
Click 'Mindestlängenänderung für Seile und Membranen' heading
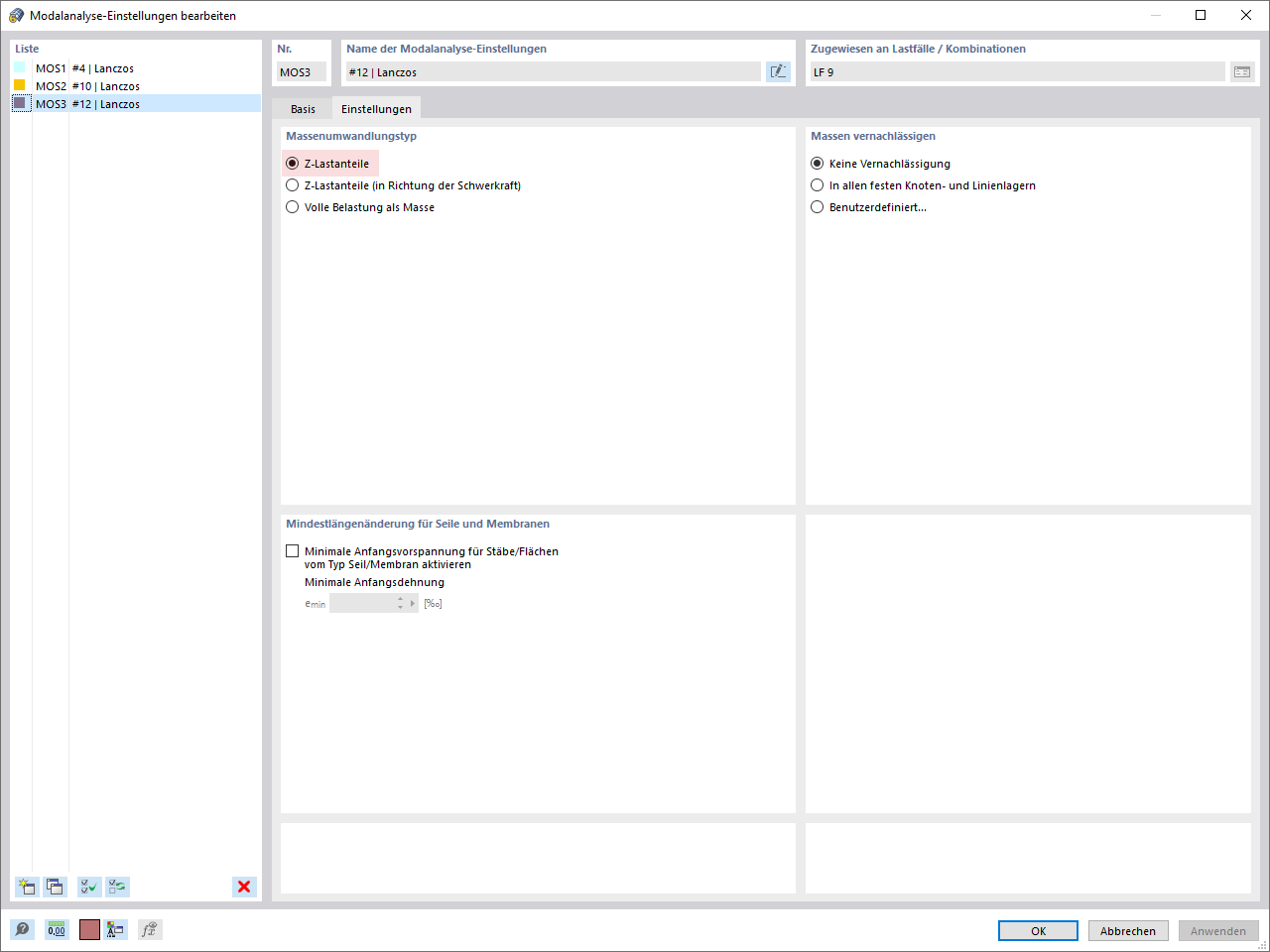[x=418, y=524]
